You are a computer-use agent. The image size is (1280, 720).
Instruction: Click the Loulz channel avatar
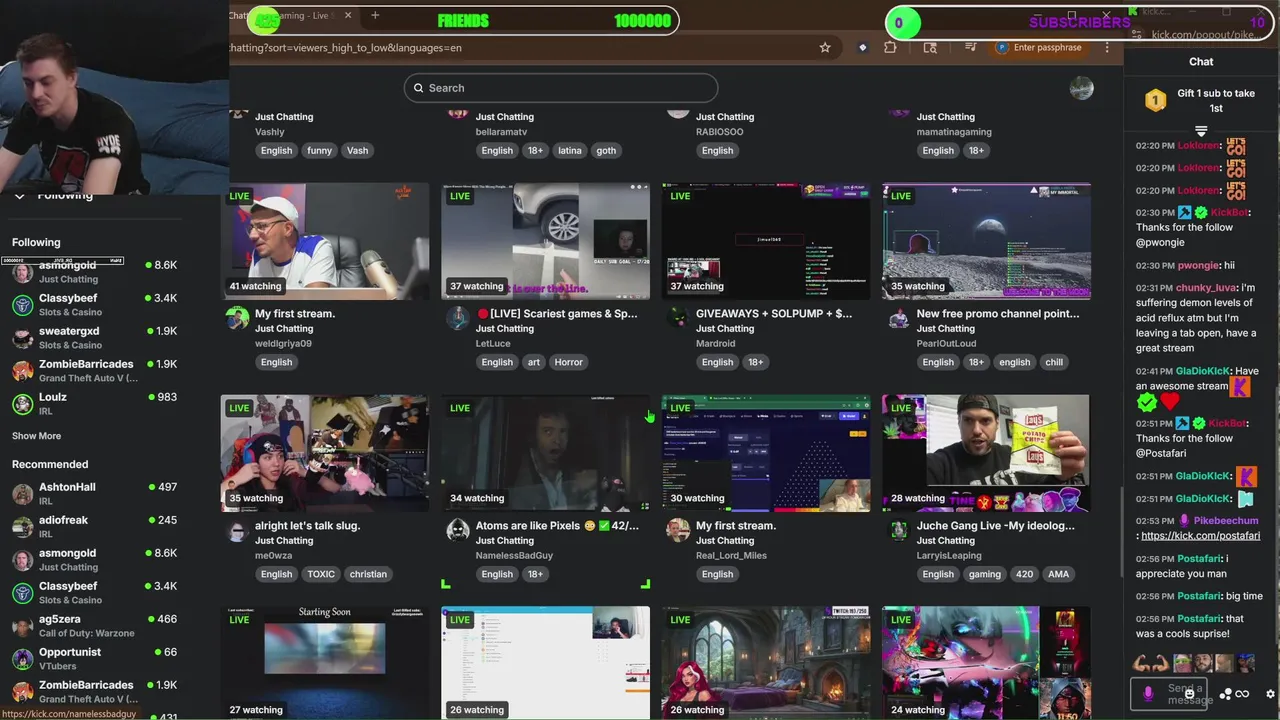(x=22, y=404)
